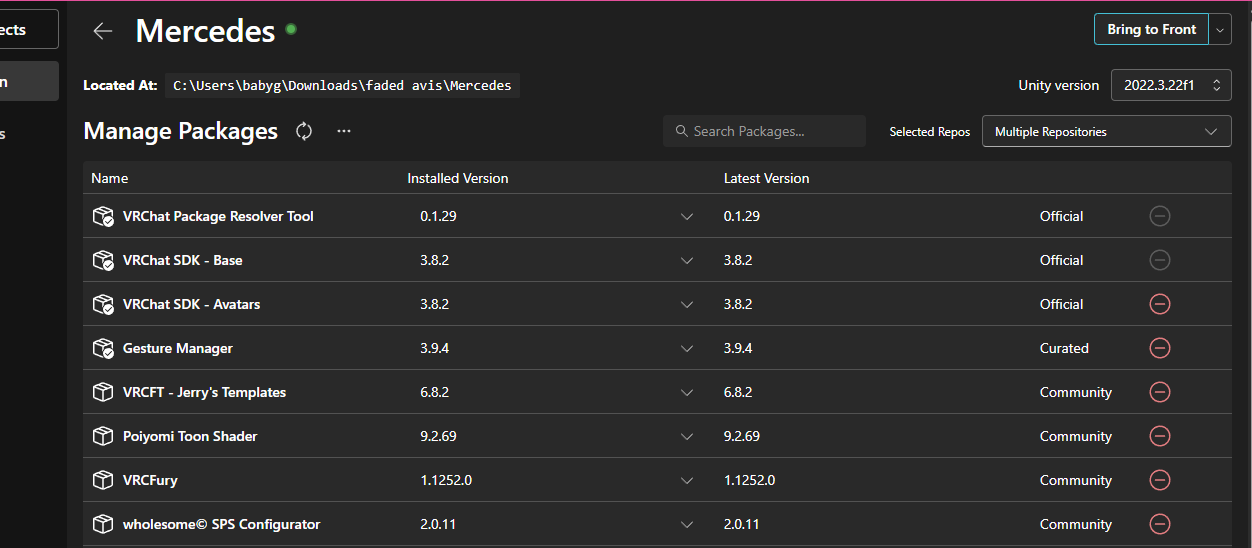This screenshot has width=1252, height=548.
Task: Click the package icon of Poiyomi Toon Shader
Action: click(103, 436)
